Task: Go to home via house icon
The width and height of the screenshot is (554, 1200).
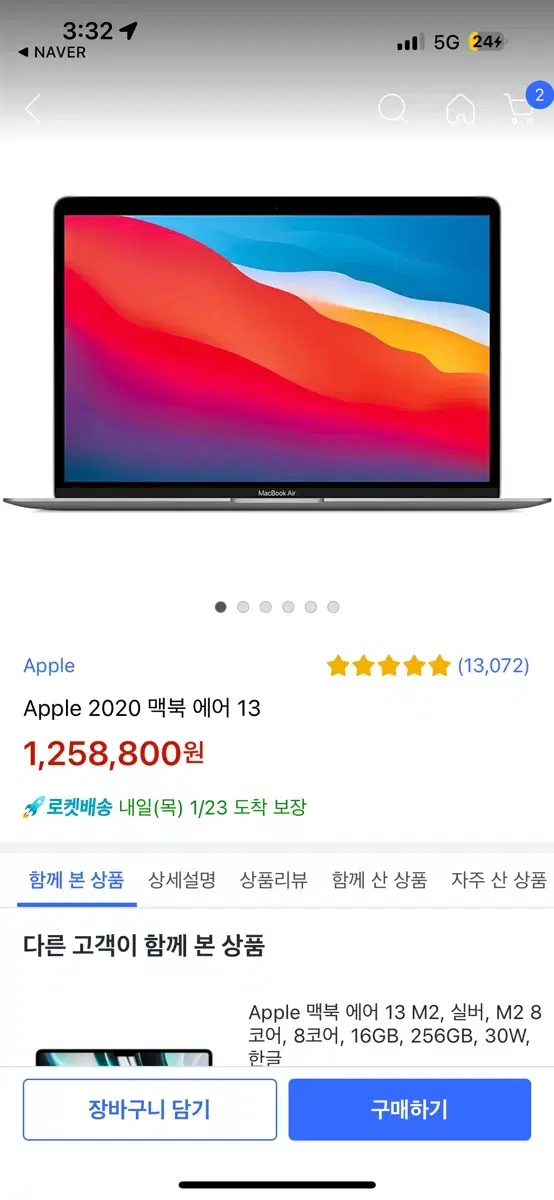Action: point(460,109)
